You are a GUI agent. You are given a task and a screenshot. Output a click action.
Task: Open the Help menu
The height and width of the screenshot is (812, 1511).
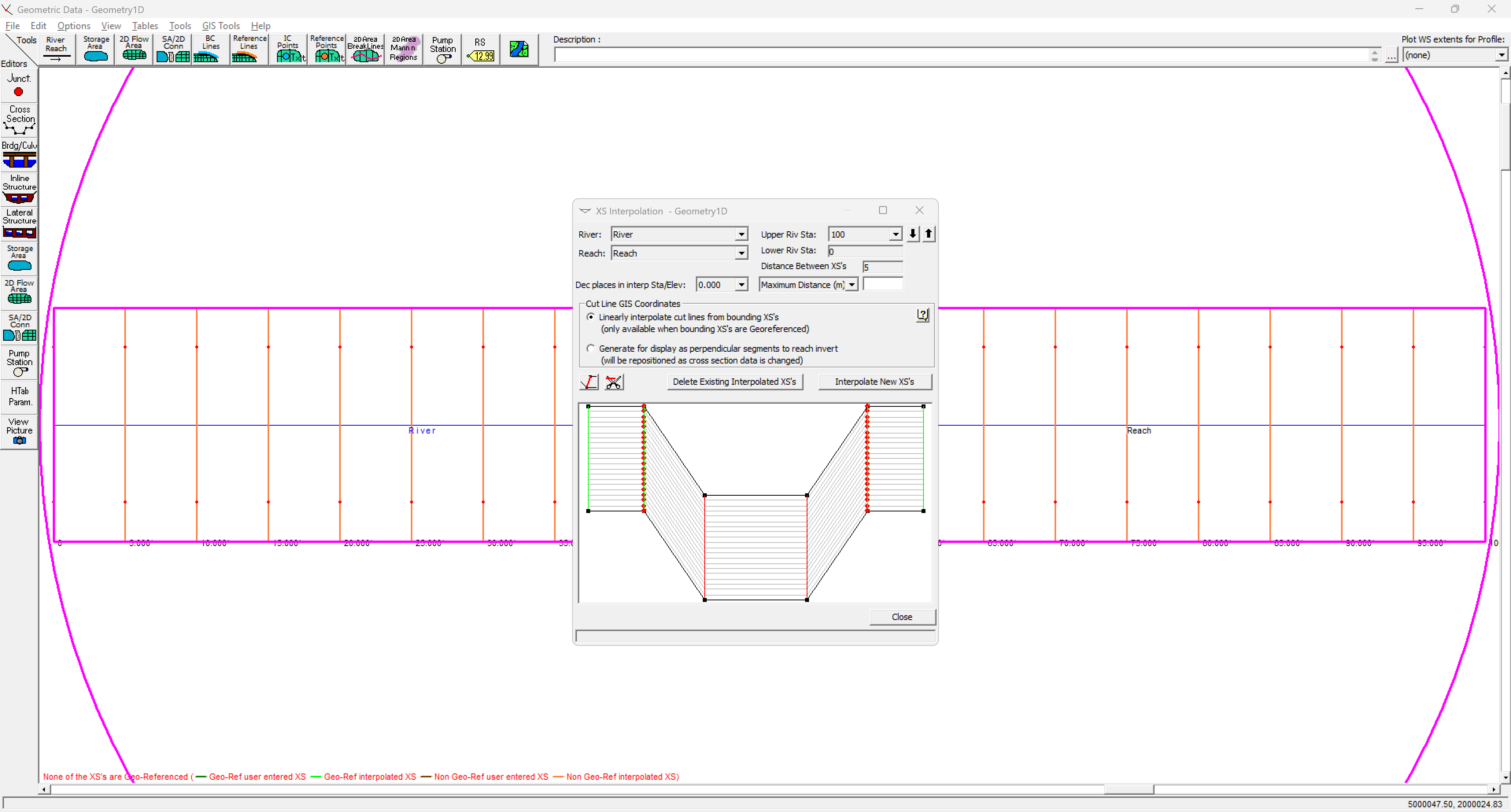pyautogui.click(x=260, y=26)
